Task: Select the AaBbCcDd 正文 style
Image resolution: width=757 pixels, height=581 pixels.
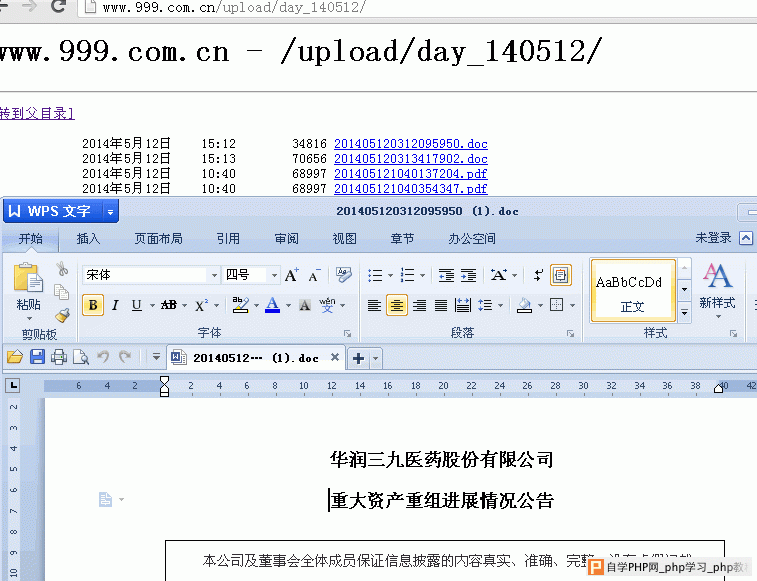Action: pos(632,291)
